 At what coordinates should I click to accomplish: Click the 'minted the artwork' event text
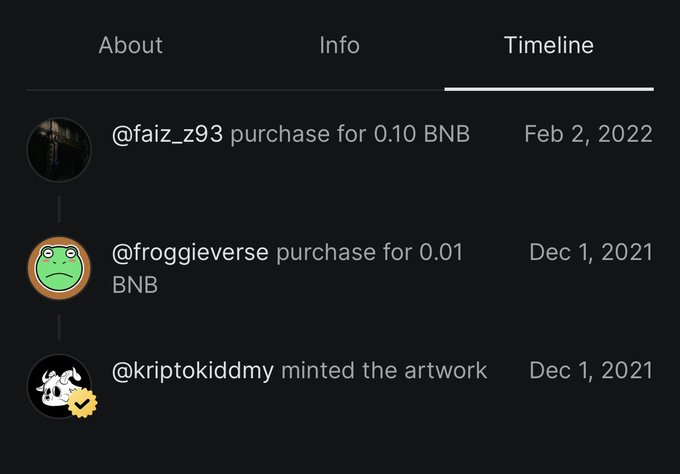(384, 371)
